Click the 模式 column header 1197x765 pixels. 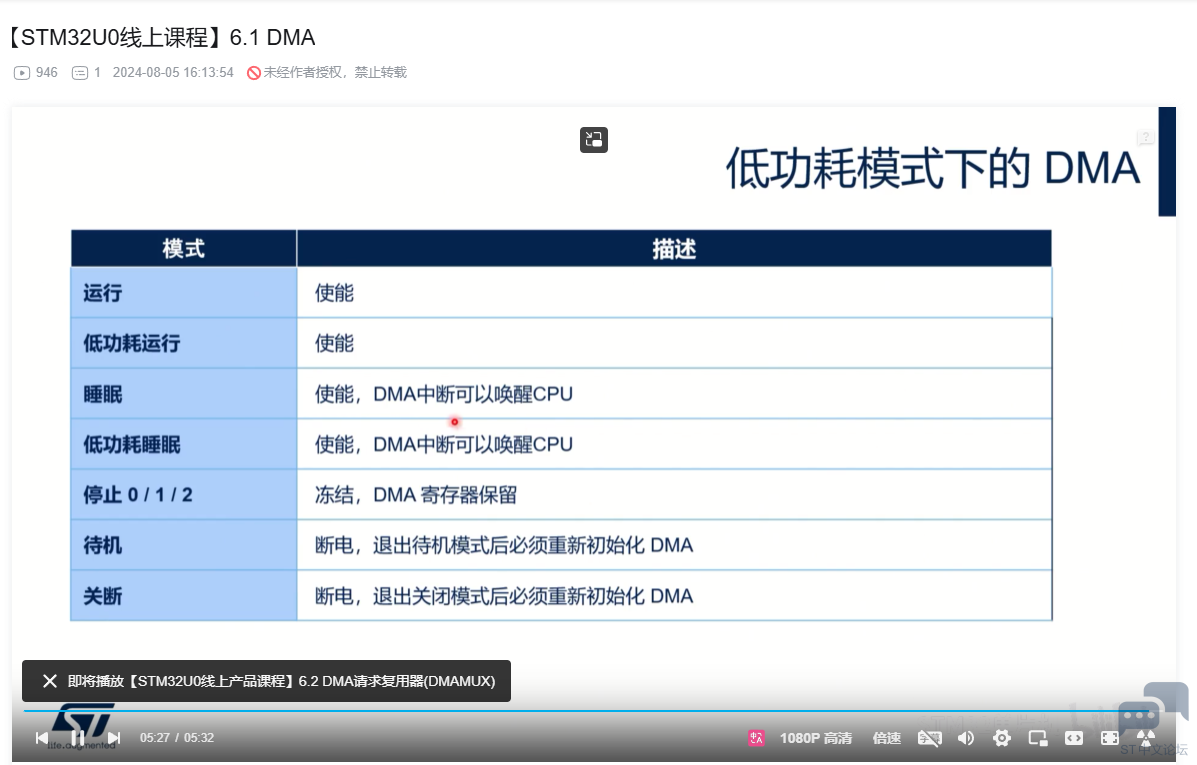click(x=183, y=249)
